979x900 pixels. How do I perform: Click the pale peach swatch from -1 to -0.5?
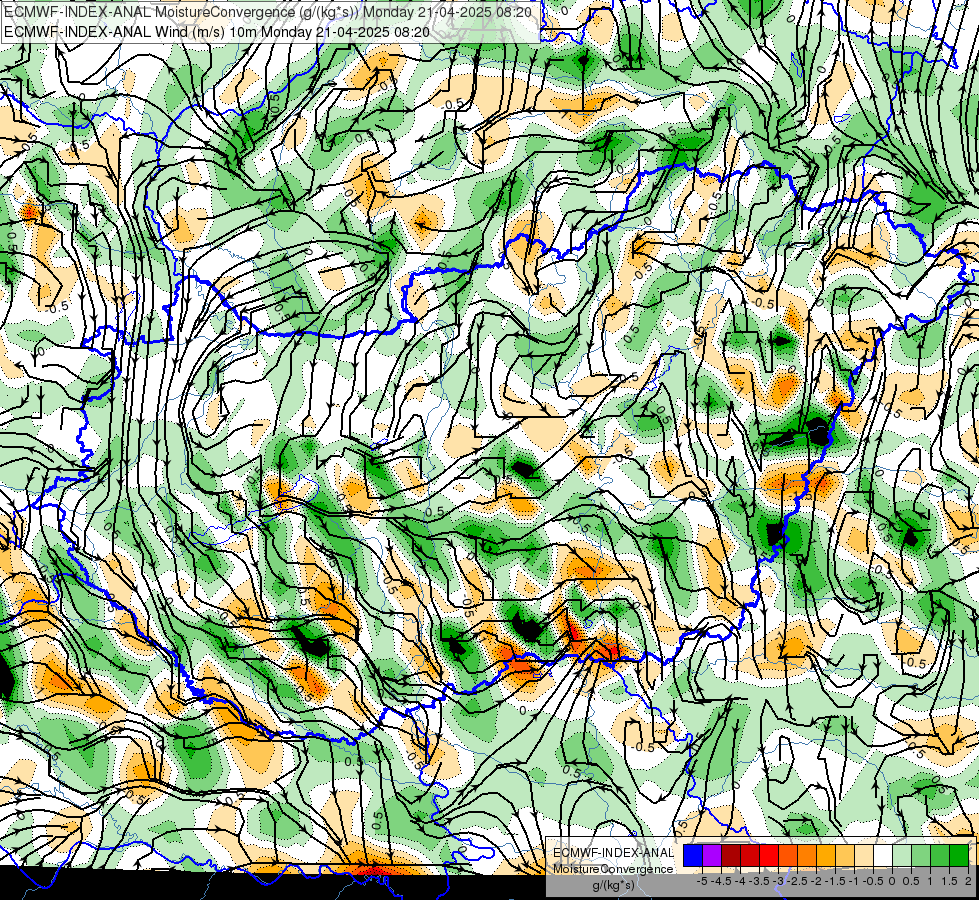coord(864,855)
